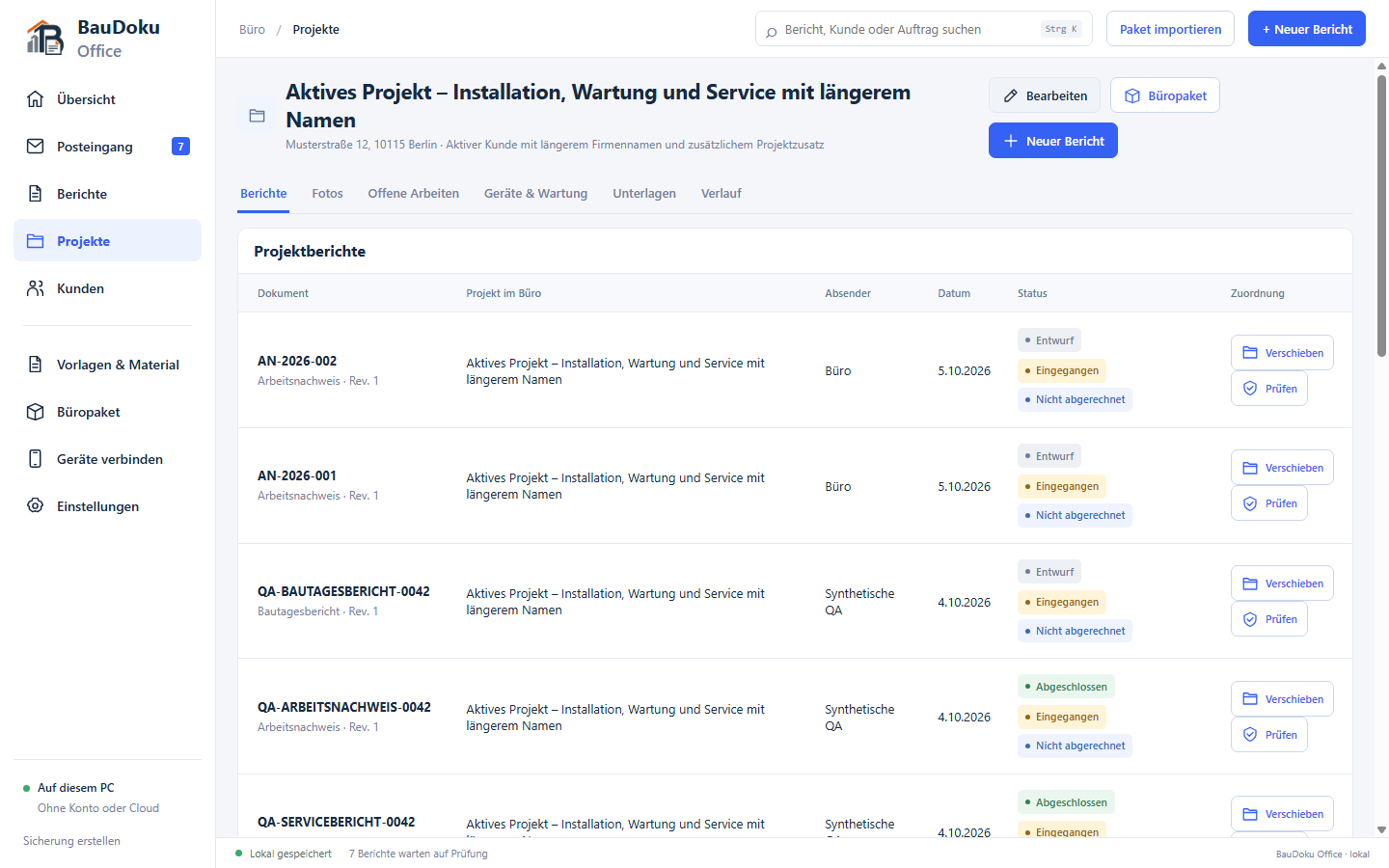Click AN-2026-002 document name
The width and height of the screenshot is (1389, 868).
(297, 361)
